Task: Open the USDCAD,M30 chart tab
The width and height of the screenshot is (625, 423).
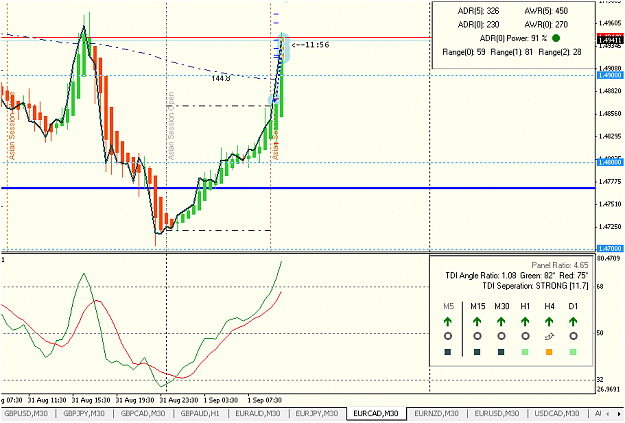Action: (x=557, y=413)
